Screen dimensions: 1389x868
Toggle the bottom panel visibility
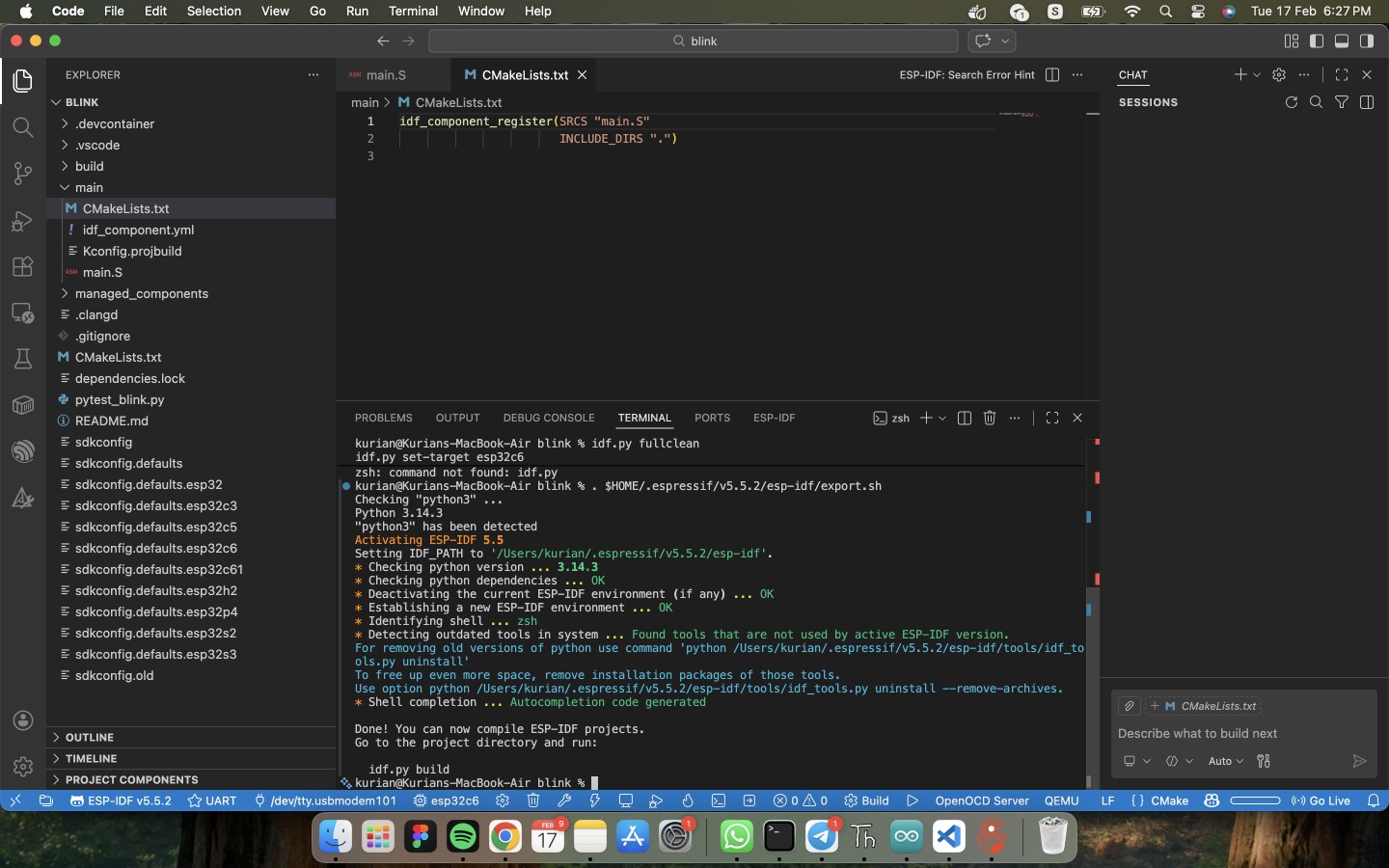coord(1342,41)
